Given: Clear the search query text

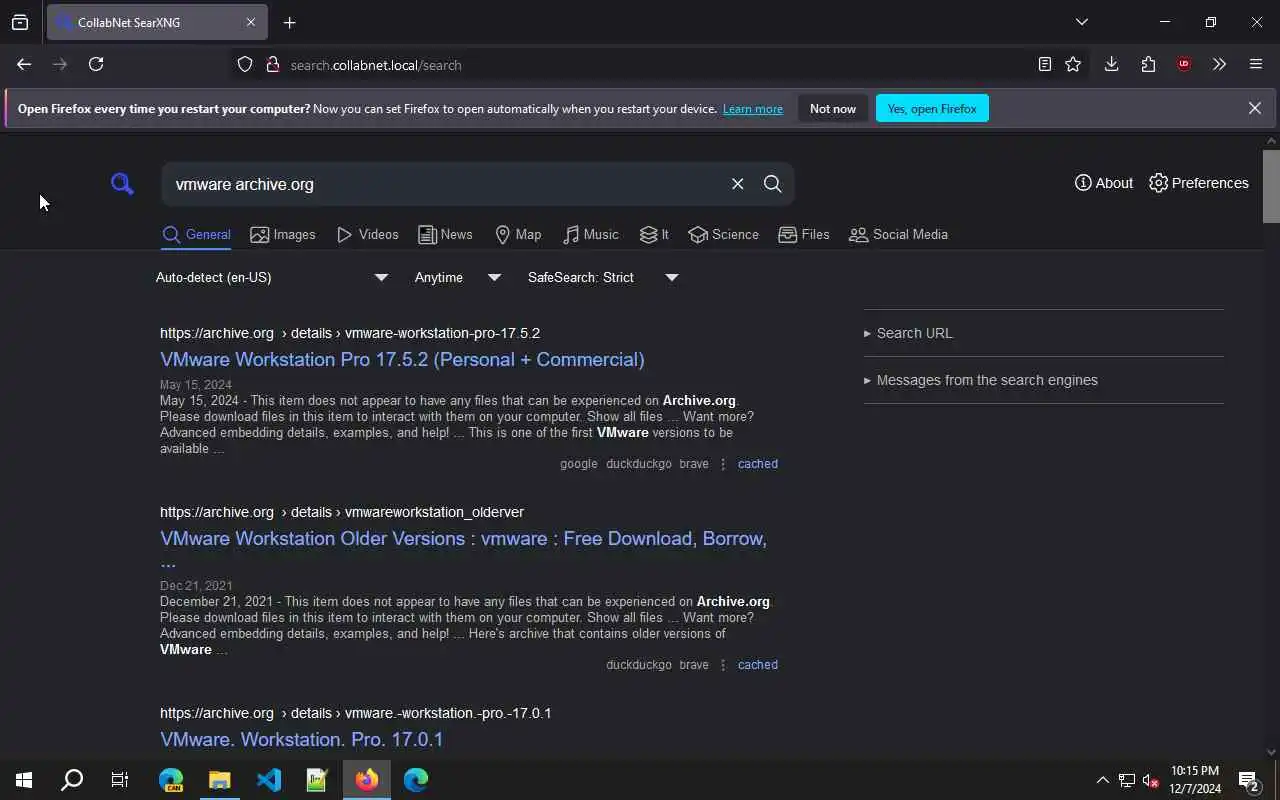Looking at the screenshot, I should coord(737,184).
